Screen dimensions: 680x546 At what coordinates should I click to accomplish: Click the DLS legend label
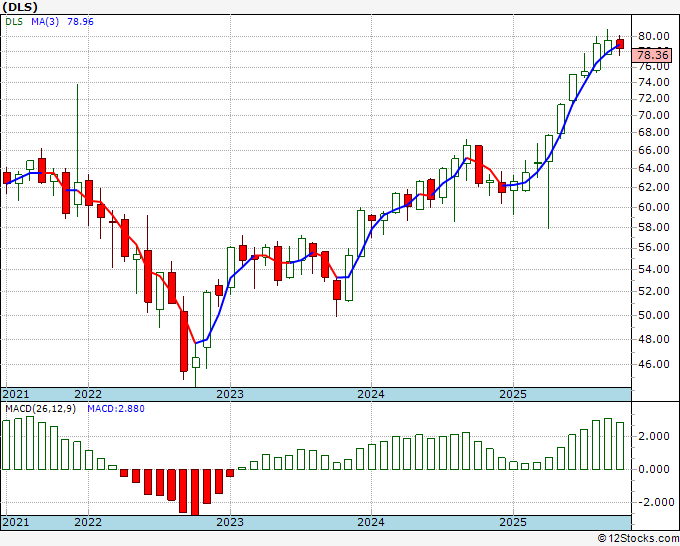pos(14,22)
